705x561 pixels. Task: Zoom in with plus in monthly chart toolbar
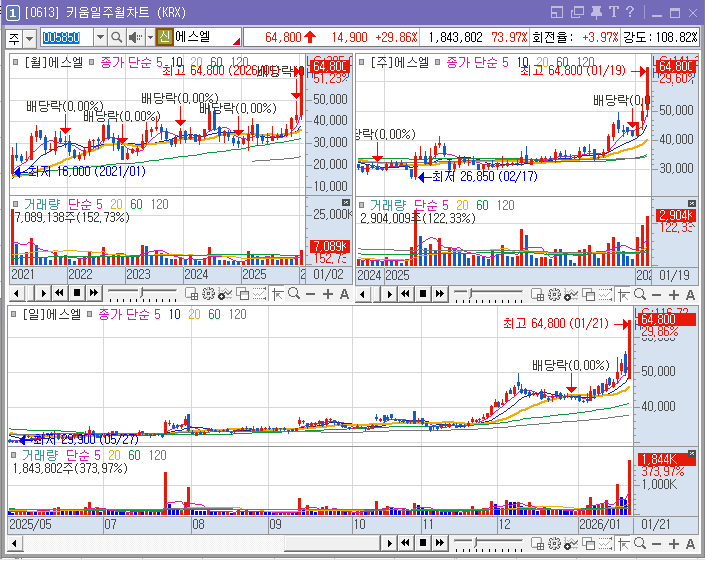point(328,294)
